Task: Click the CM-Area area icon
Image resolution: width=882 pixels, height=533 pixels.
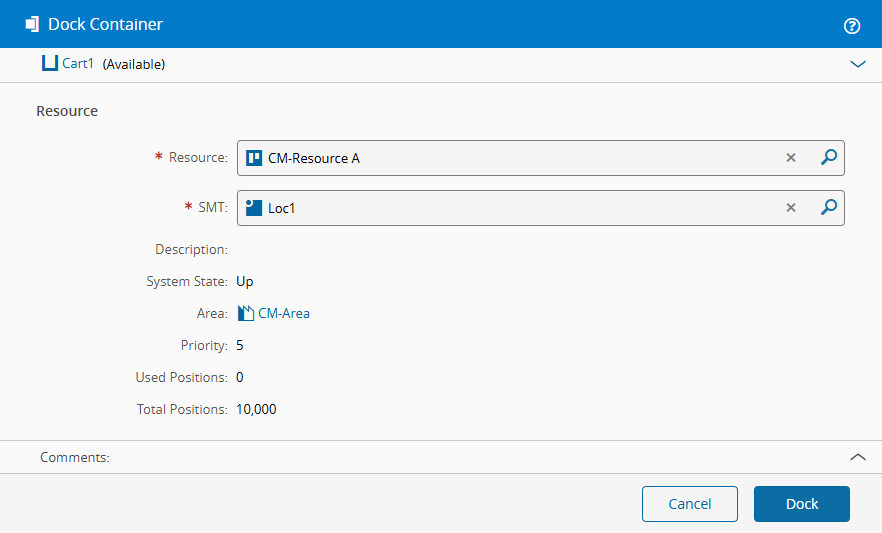Action: (246, 313)
